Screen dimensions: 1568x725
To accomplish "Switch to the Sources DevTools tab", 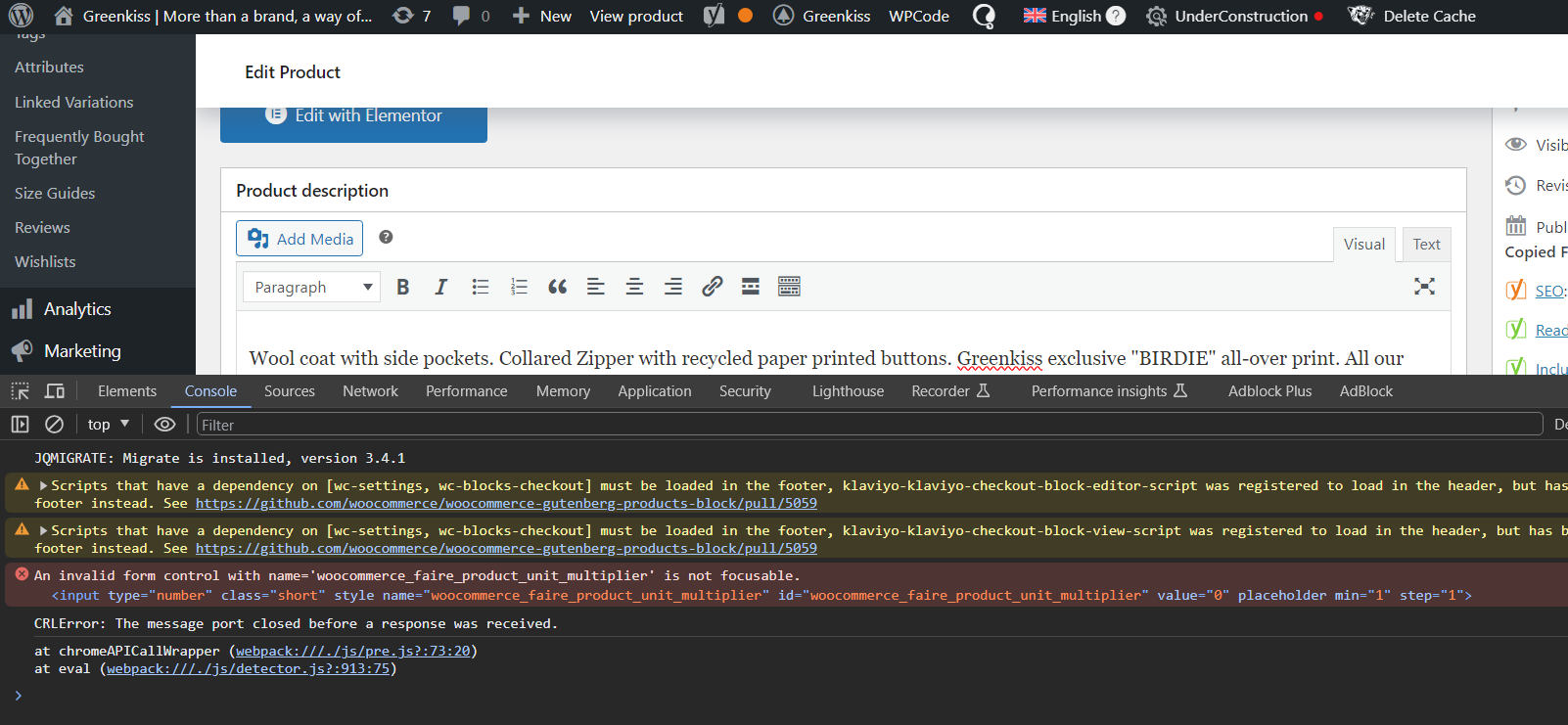I will (290, 391).
